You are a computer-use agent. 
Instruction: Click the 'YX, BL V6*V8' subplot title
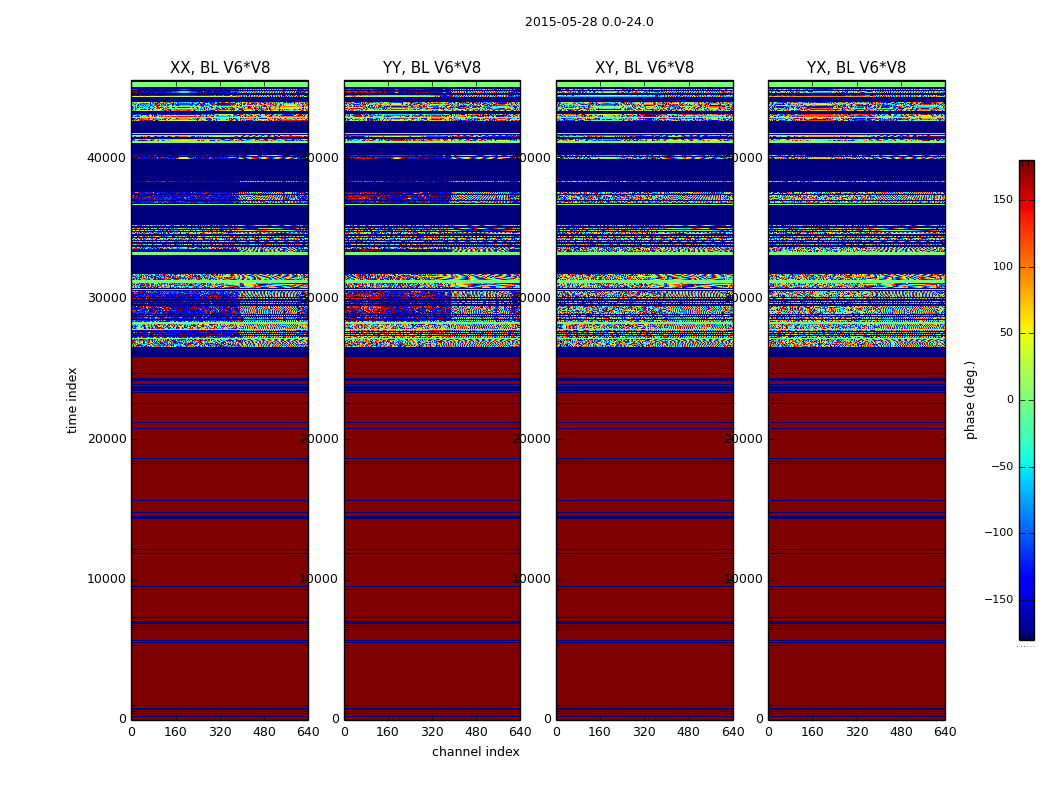(856, 68)
